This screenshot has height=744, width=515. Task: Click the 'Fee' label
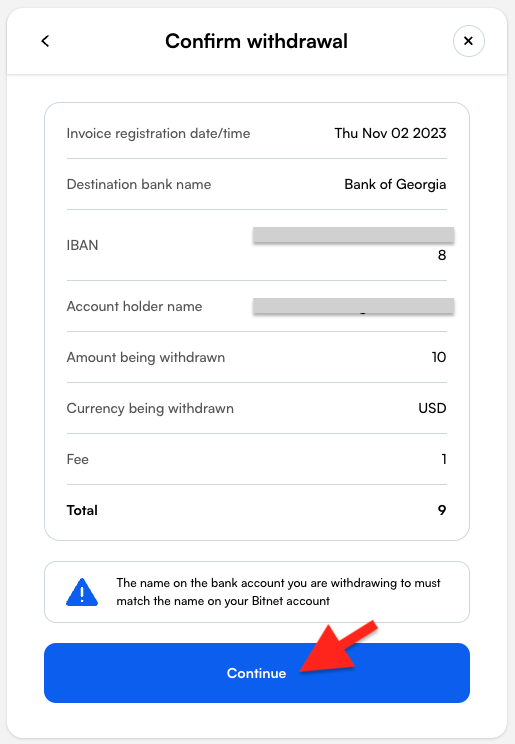click(x=77, y=459)
